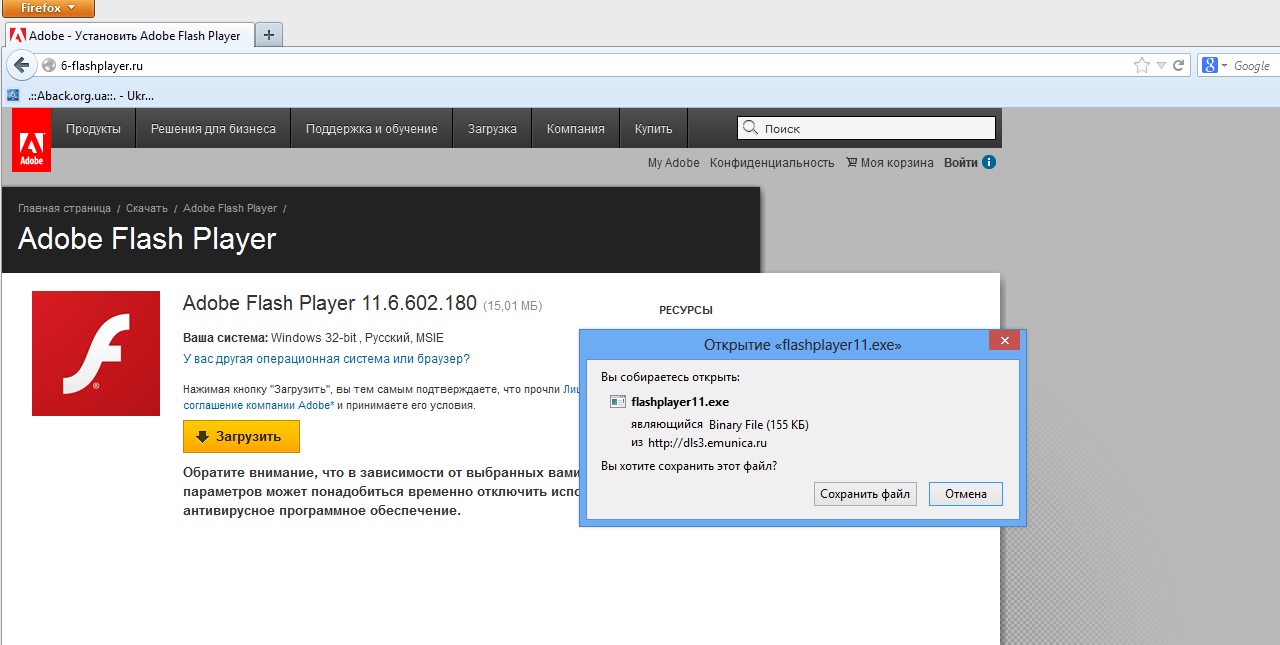1280x645 pixels.
Task: Select the Adobe Flash Player browser tab
Action: [127, 35]
